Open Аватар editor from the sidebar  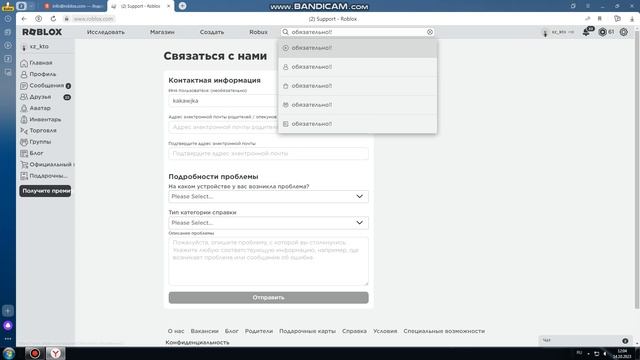[36, 108]
